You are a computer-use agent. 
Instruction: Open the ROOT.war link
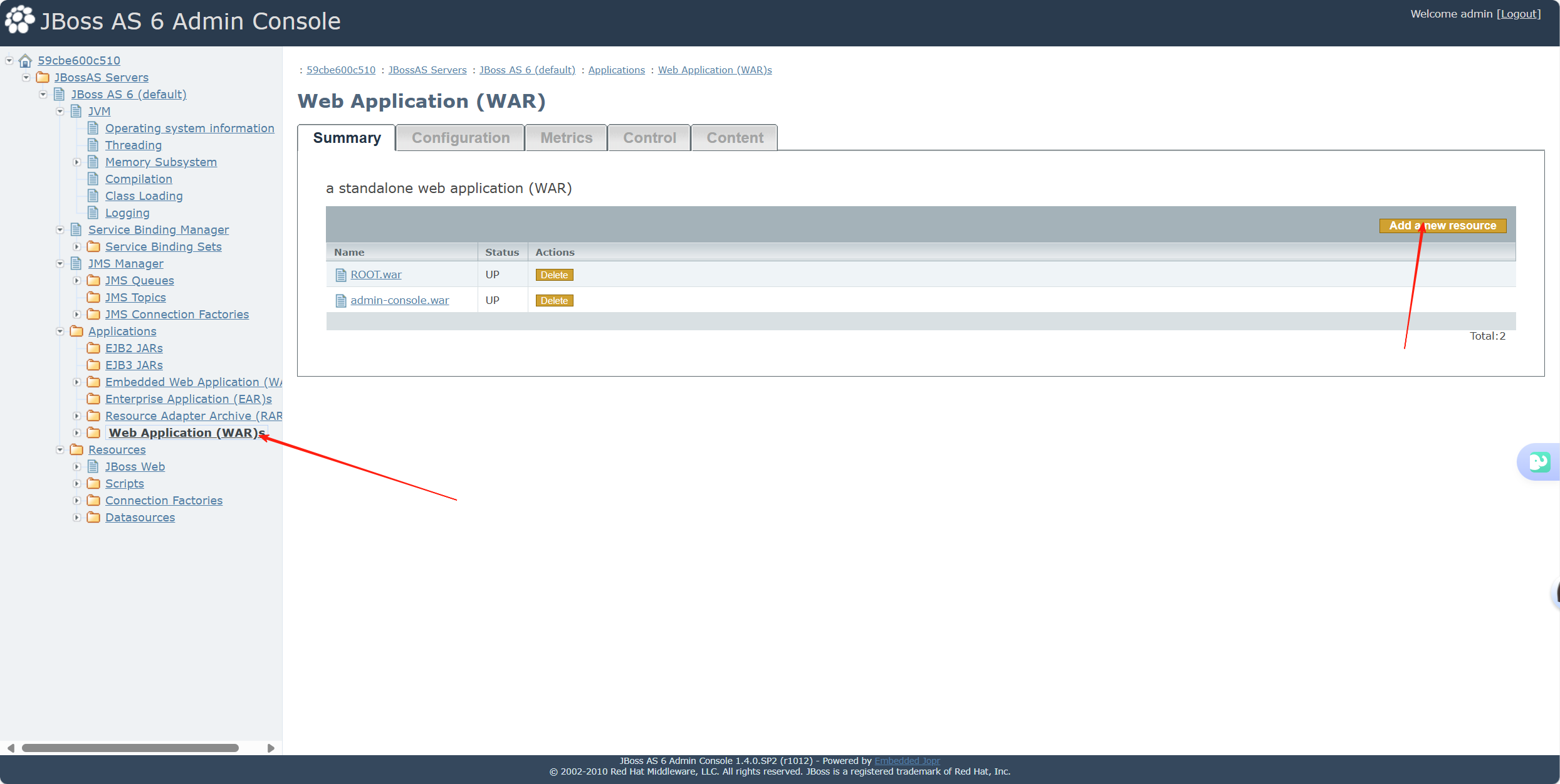376,274
